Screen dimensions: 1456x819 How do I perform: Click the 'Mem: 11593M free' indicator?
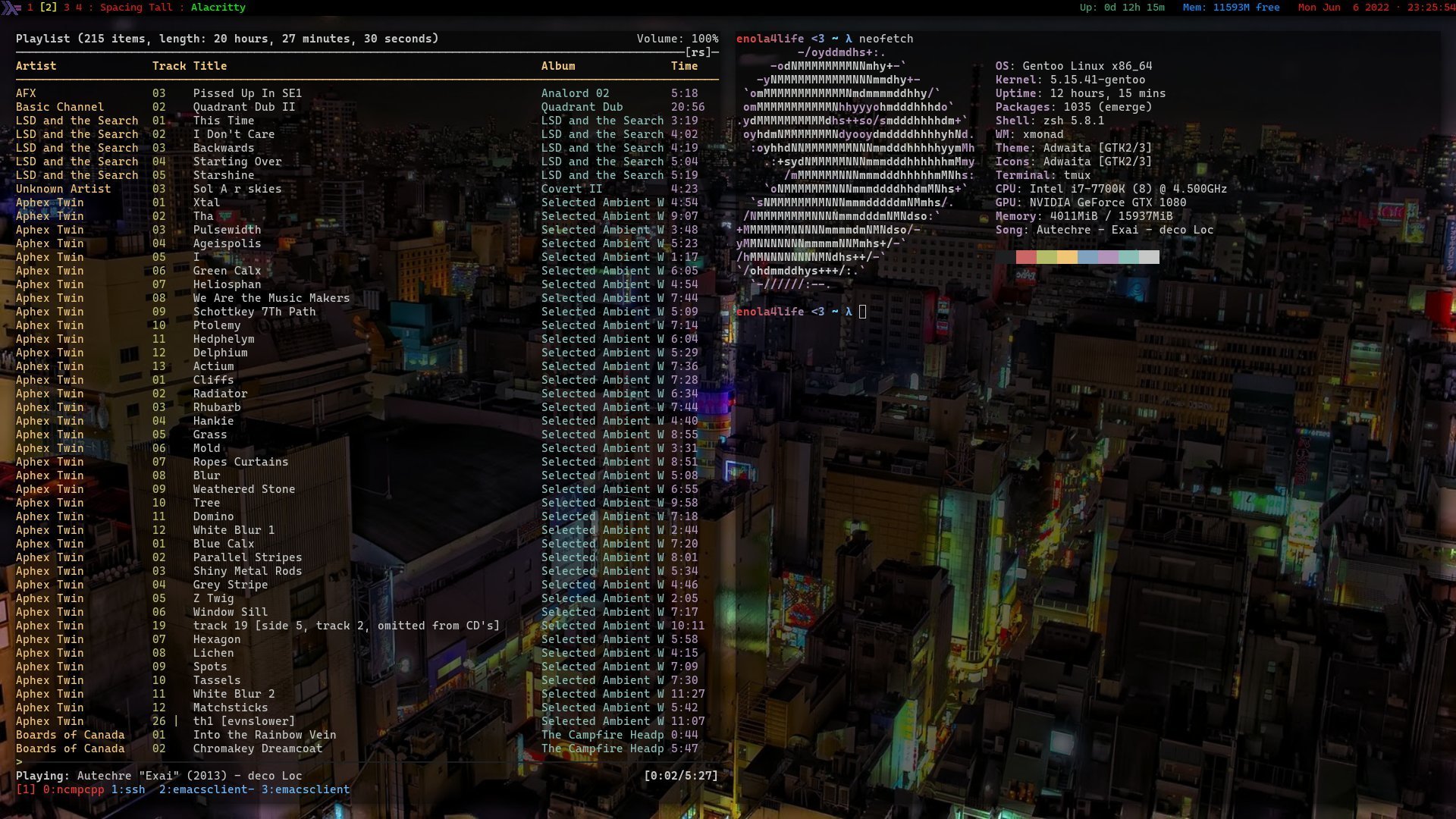pyautogui.click(x=1231, y=8)
